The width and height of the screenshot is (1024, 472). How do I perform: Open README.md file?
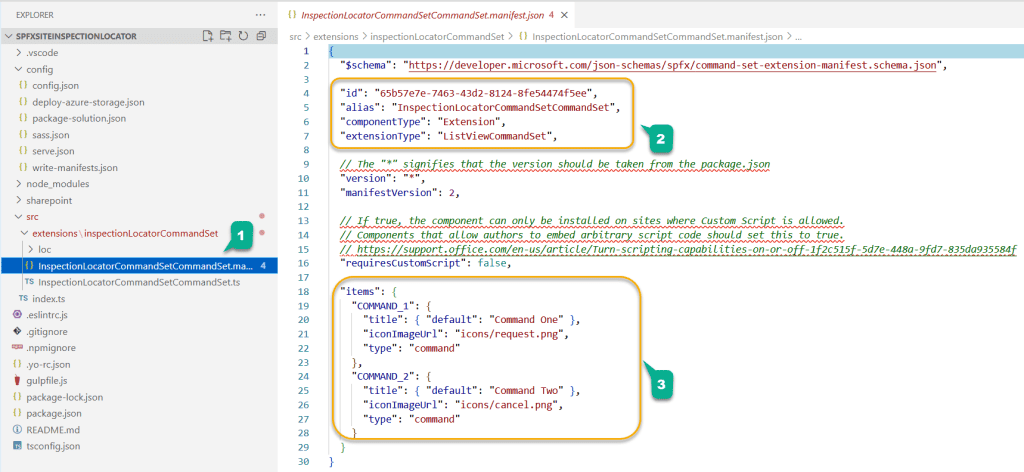[52, 430]
